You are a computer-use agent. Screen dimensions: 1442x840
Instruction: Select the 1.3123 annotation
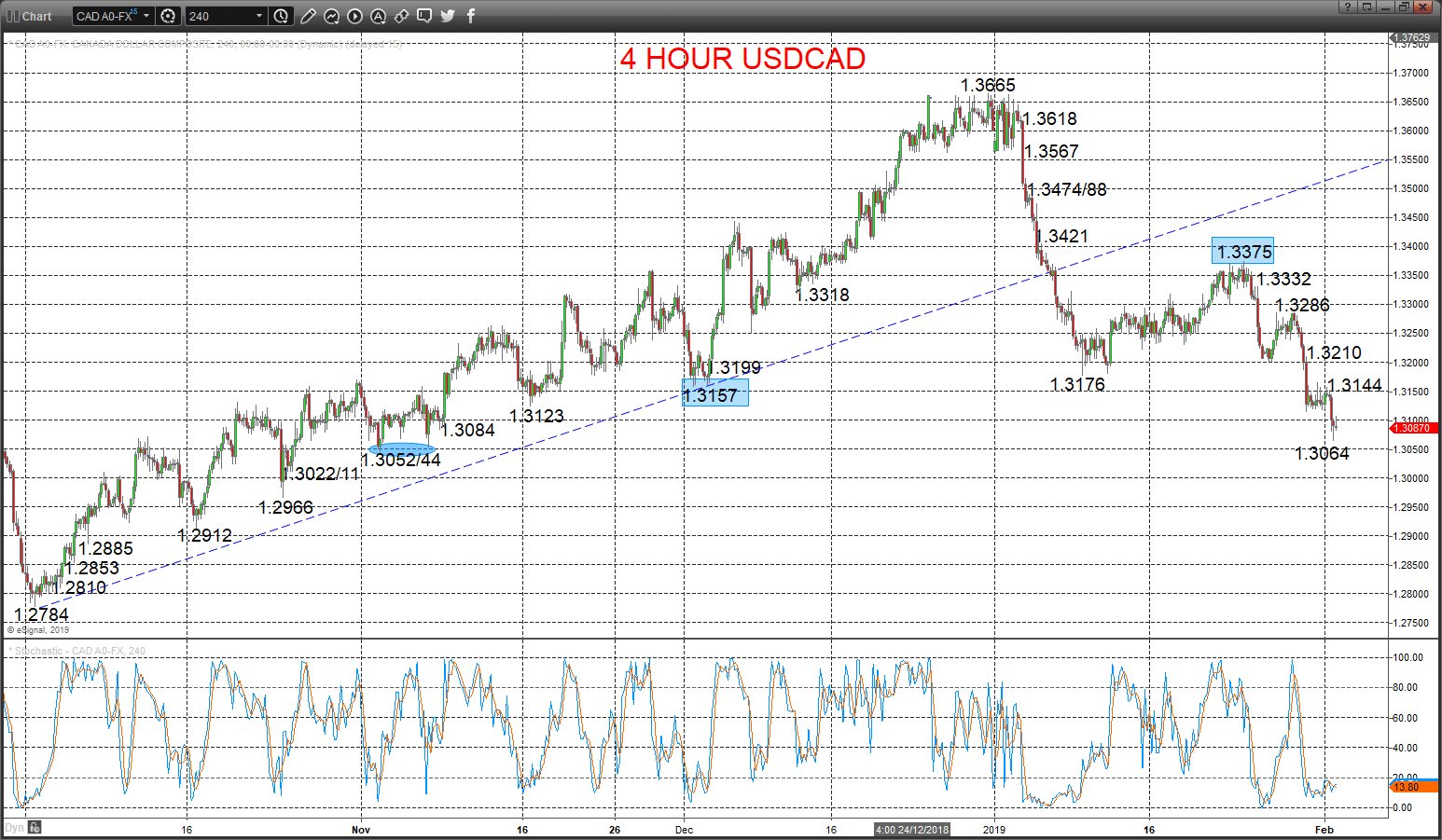click(x=536, y=416)
